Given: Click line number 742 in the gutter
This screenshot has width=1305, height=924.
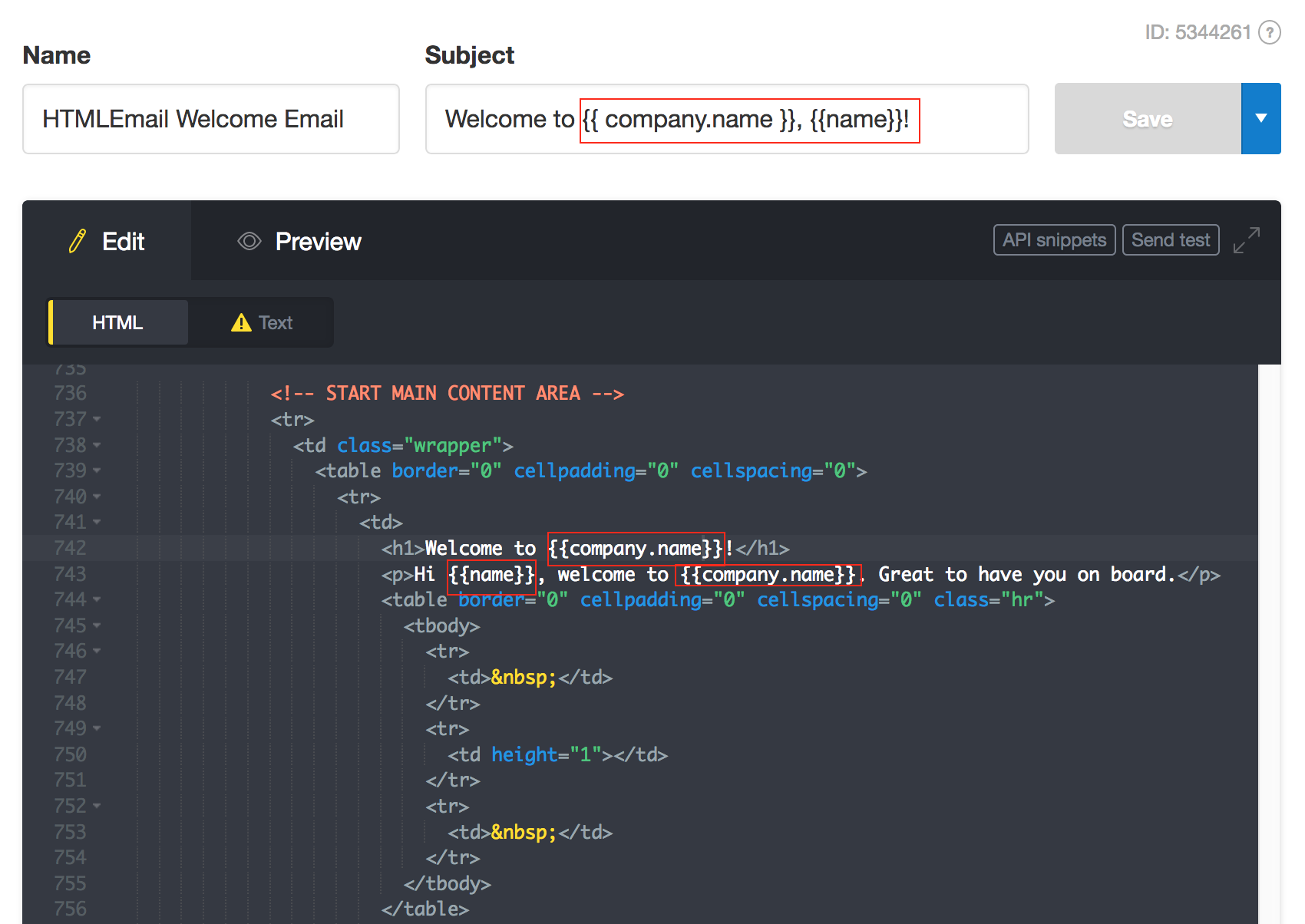Looking at the screenshot, I should [x=70, y=548].
